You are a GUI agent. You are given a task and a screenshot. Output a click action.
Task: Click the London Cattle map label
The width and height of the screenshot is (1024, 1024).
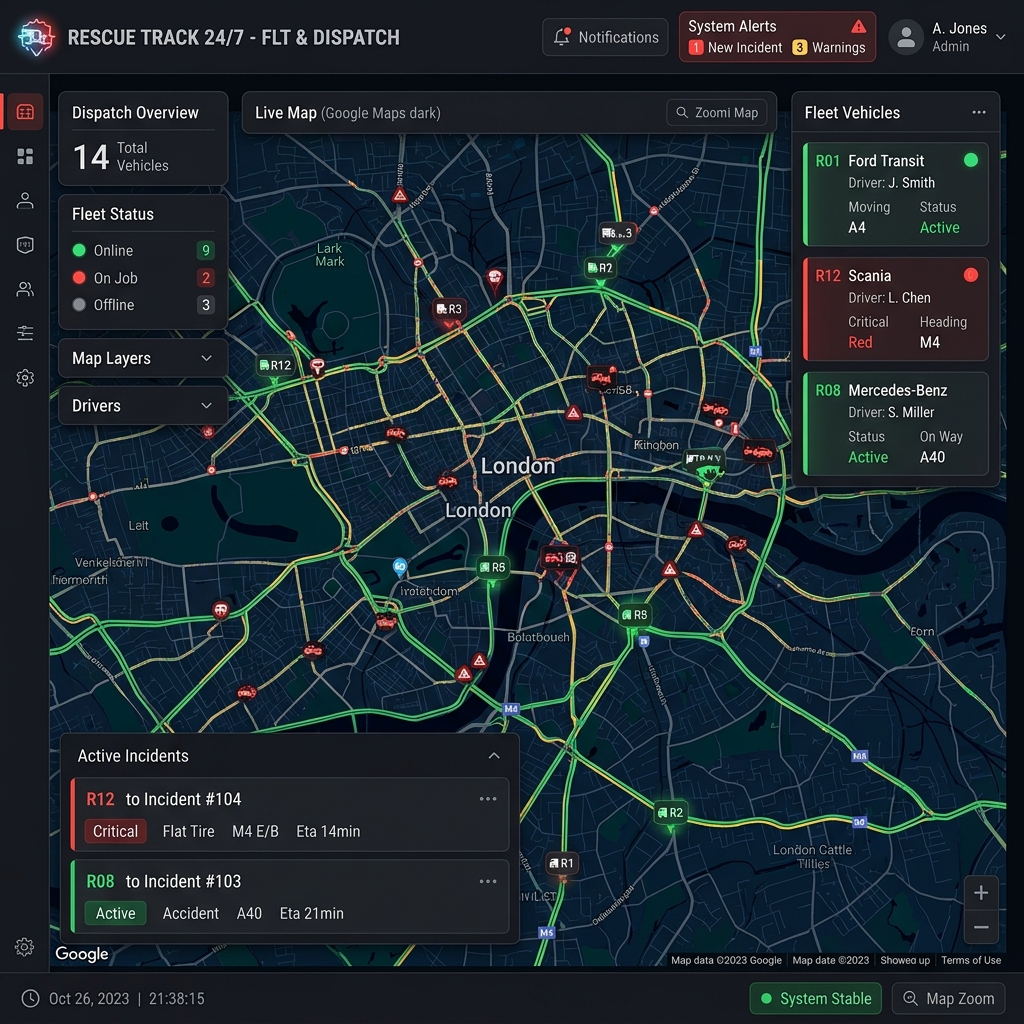coord(812,857)
